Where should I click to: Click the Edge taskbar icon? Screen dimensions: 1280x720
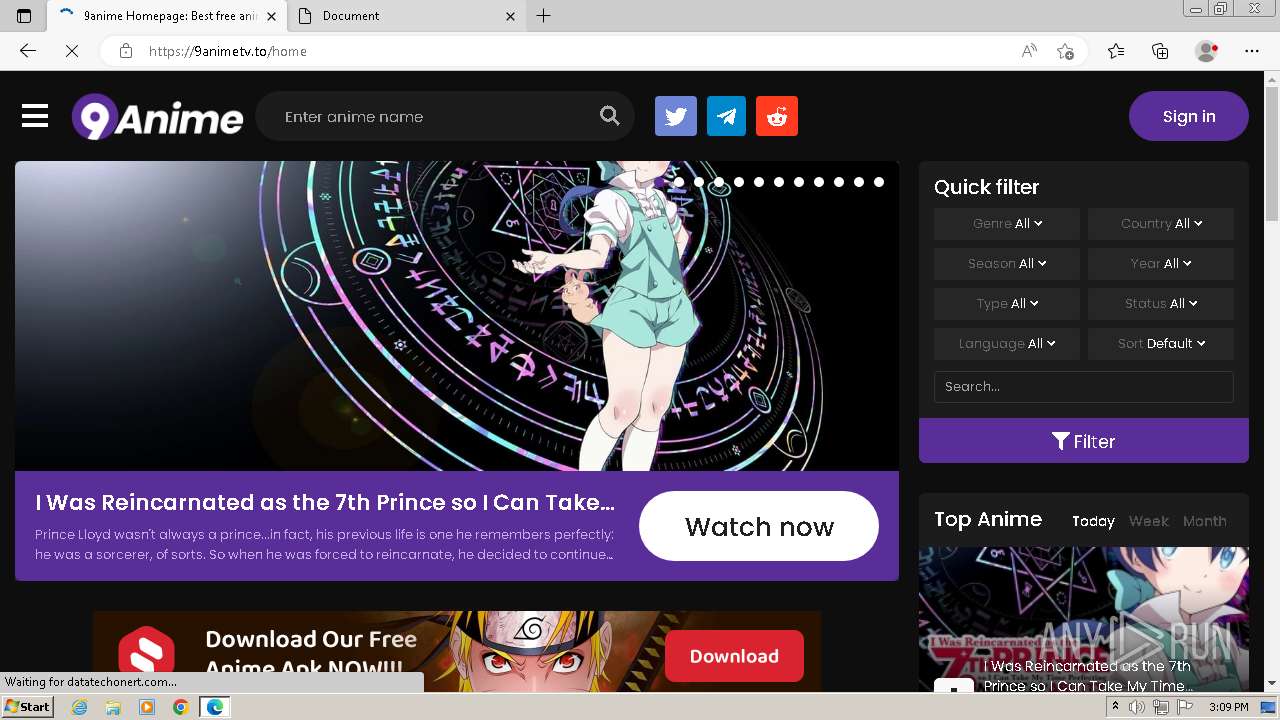(x=214, y=707)
